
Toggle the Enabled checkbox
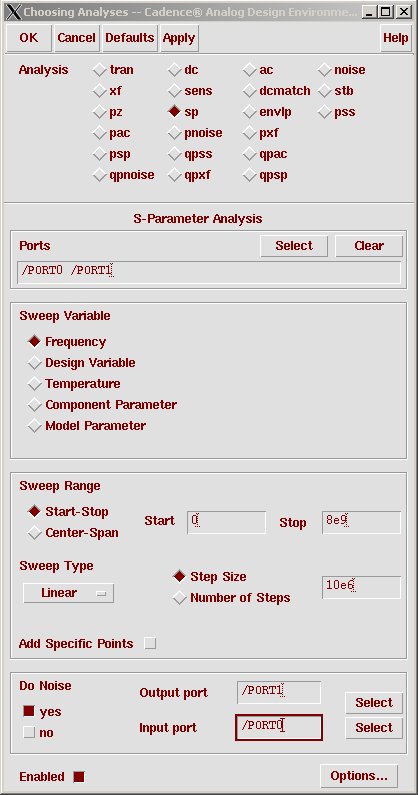point(79,777)
